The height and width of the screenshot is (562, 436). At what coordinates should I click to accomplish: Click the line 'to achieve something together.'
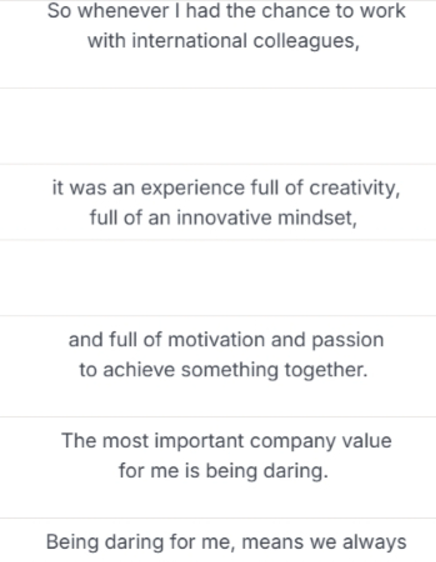(223, 370)
